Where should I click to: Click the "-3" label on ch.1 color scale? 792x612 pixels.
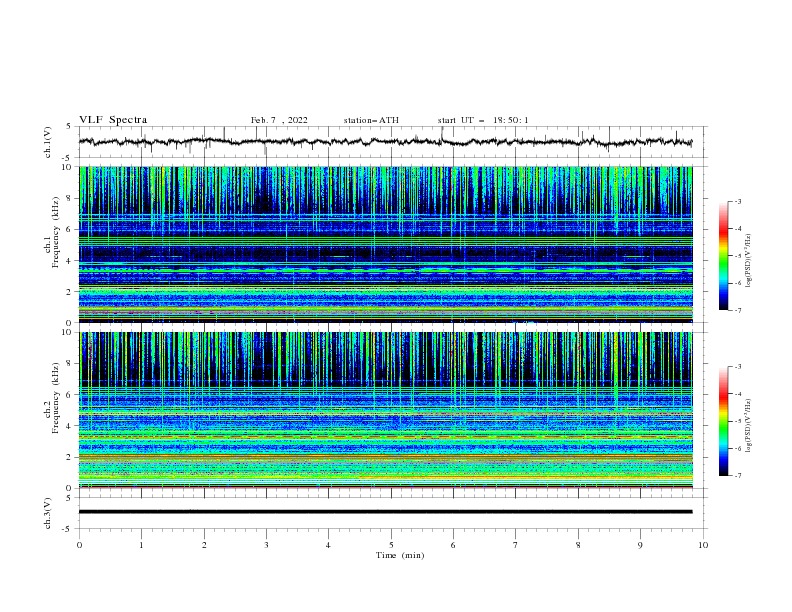[x=737, y=201]
